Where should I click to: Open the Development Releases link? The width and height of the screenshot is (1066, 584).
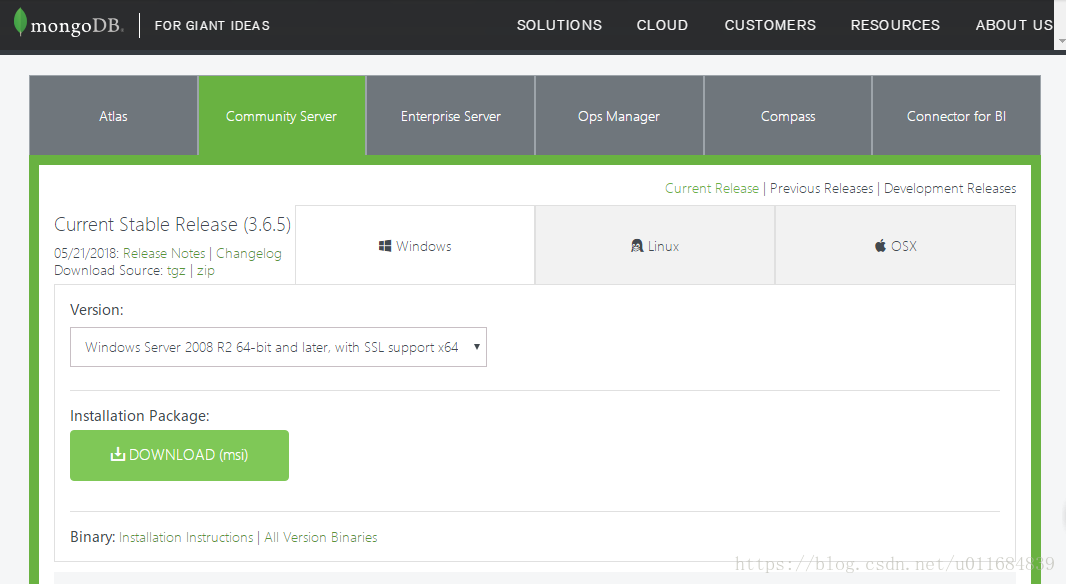click(950, 188)
